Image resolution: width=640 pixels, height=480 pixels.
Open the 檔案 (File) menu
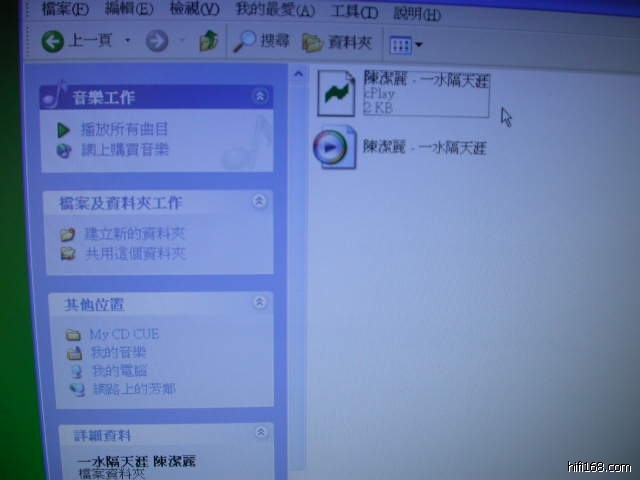click(x=65, y=9)
